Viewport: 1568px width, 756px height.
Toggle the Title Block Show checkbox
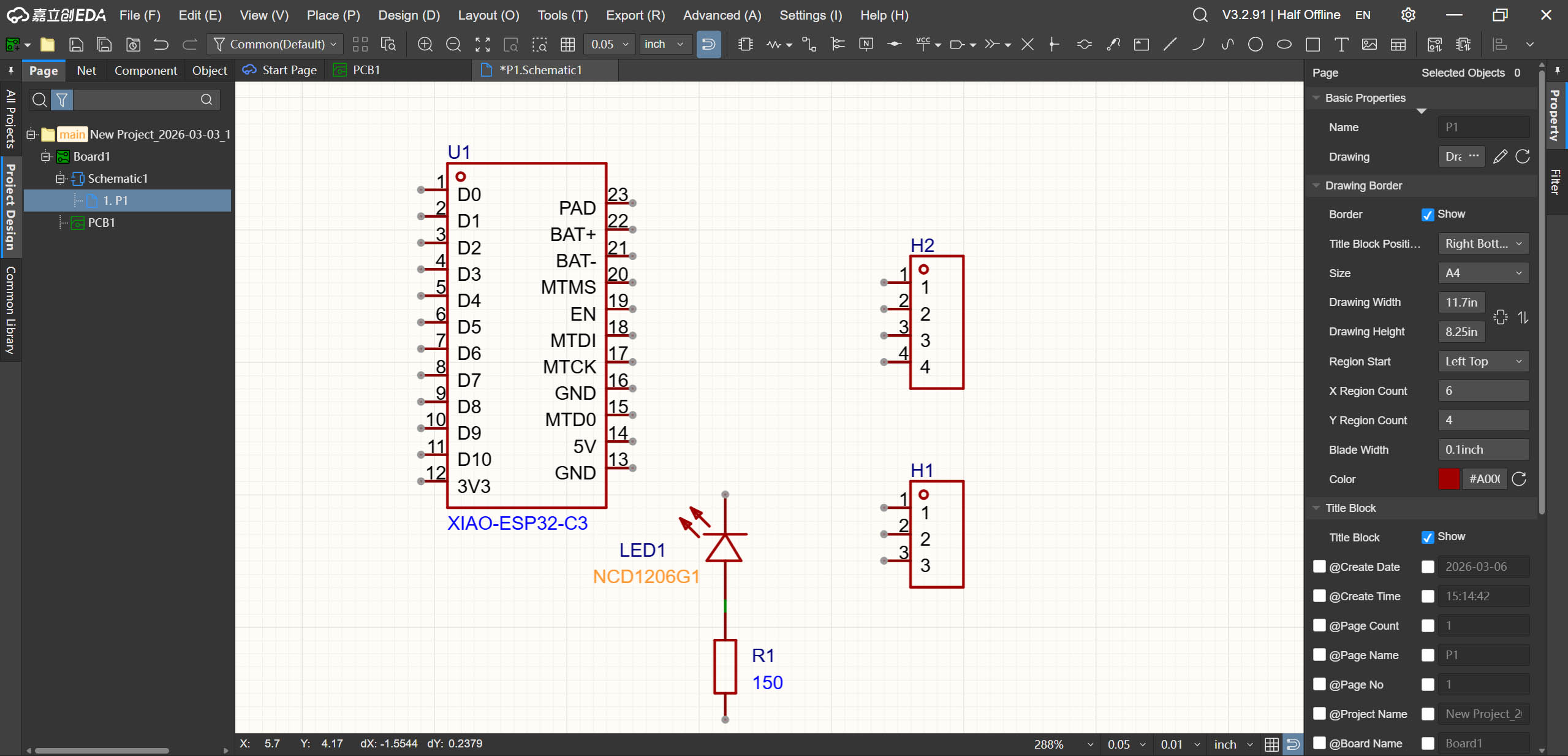tap(1427, 537)
